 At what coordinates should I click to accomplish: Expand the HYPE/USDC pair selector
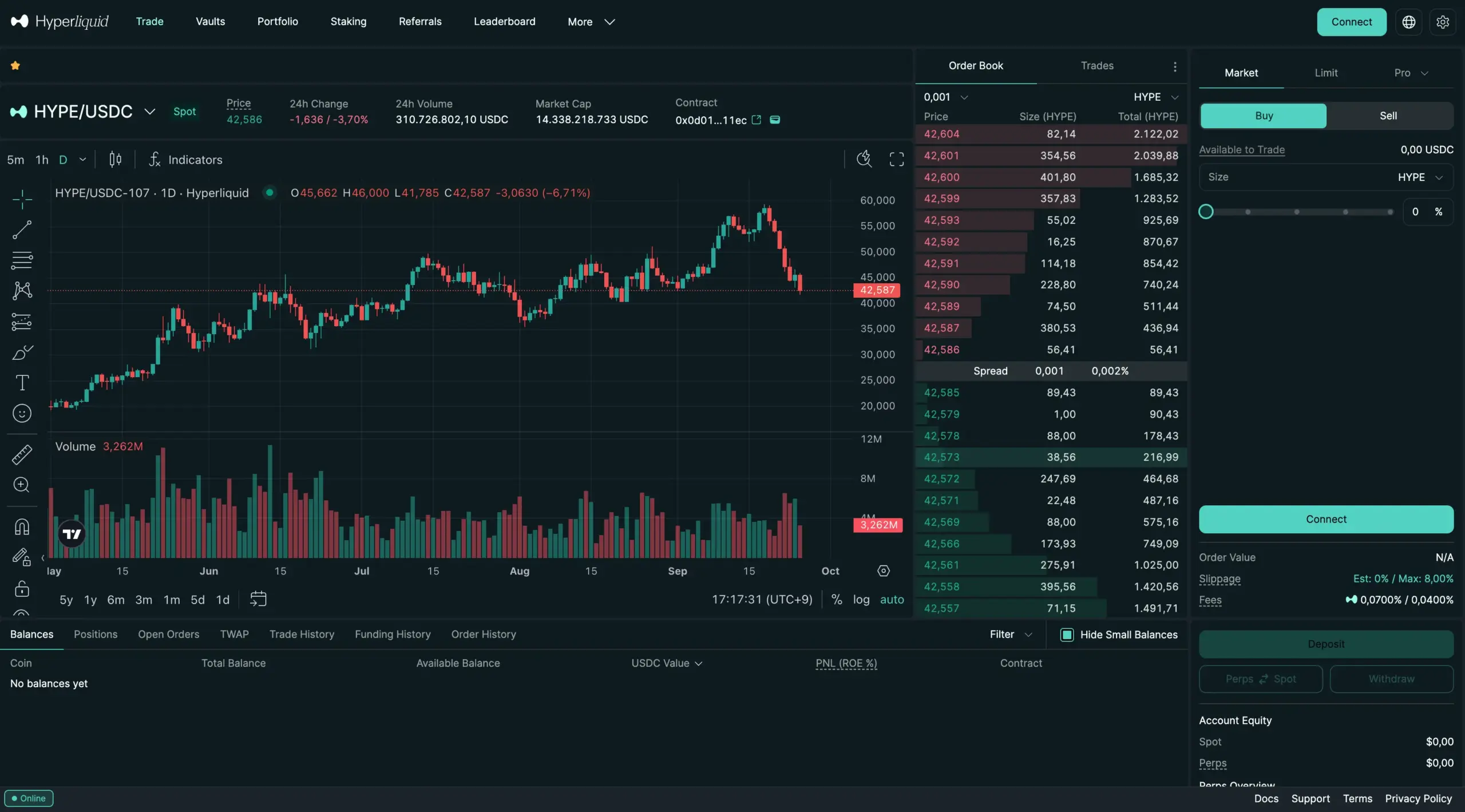[149, 112]
